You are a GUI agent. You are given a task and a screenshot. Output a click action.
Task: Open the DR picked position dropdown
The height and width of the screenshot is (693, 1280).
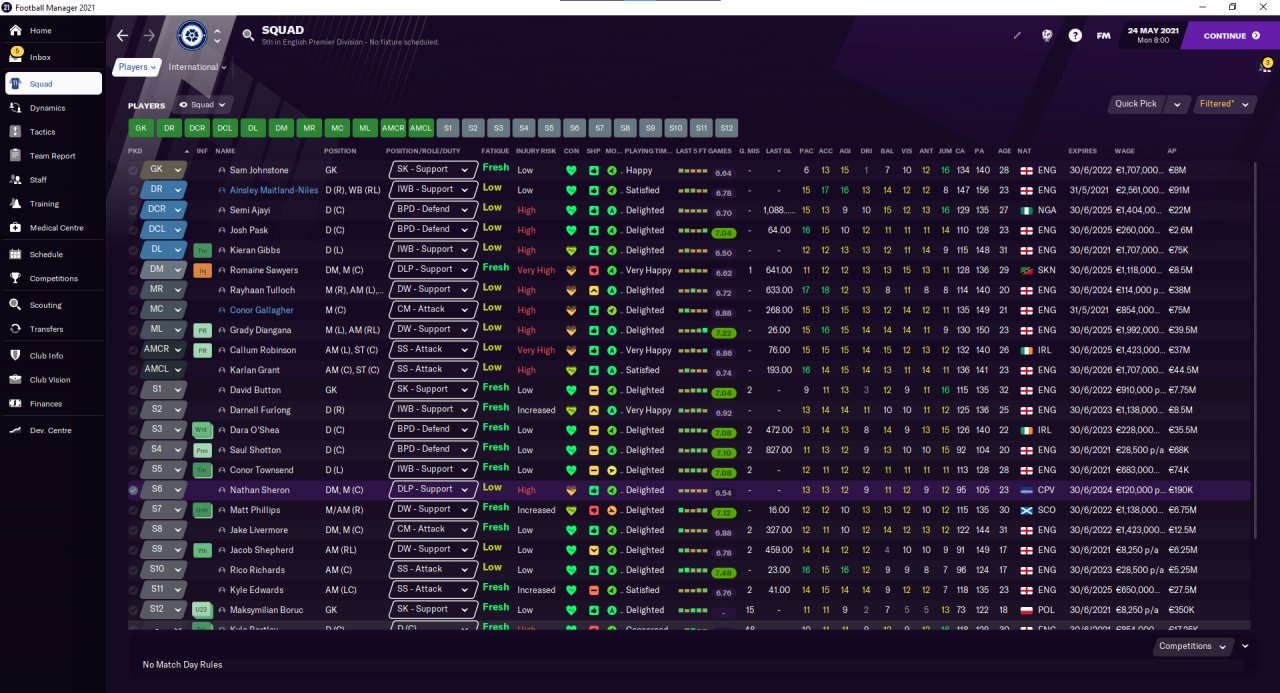(x=164, y=190)
